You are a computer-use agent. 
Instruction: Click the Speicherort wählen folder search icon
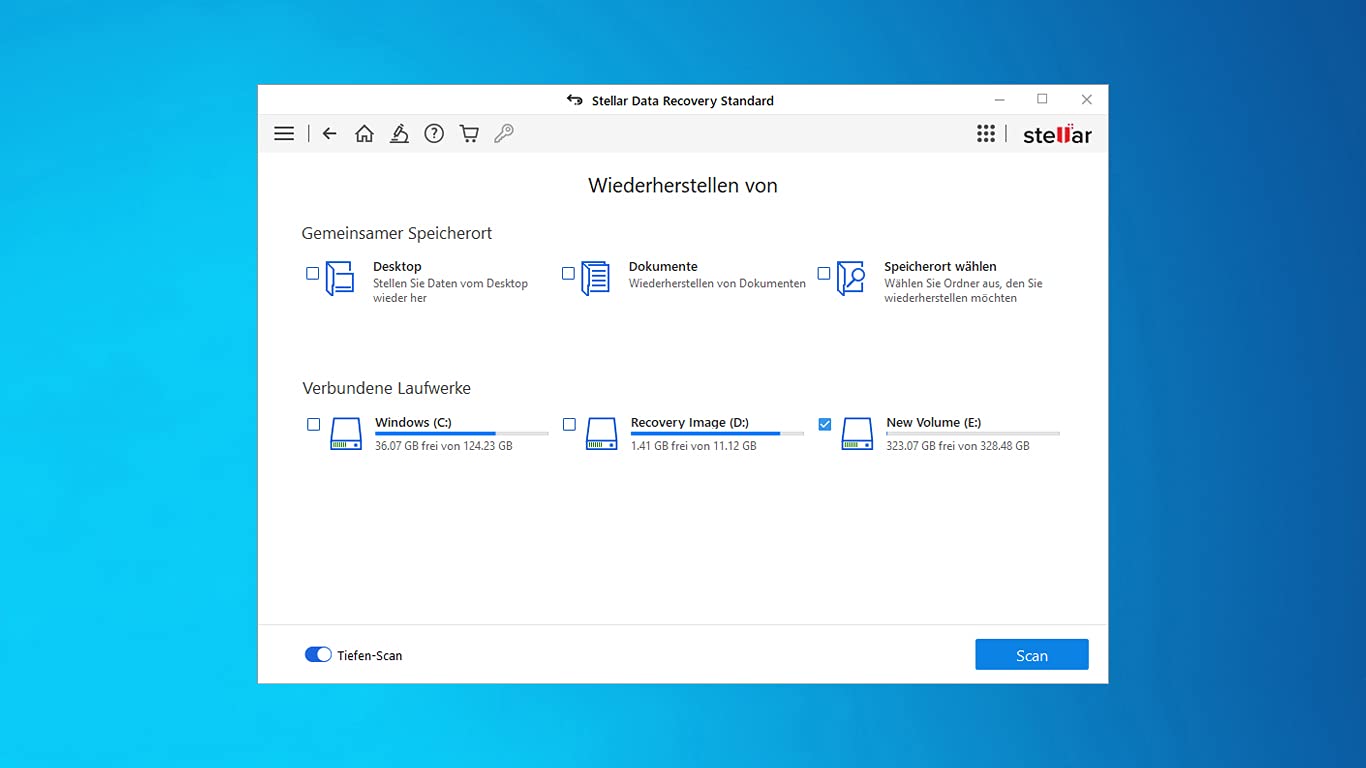point(851,278)
